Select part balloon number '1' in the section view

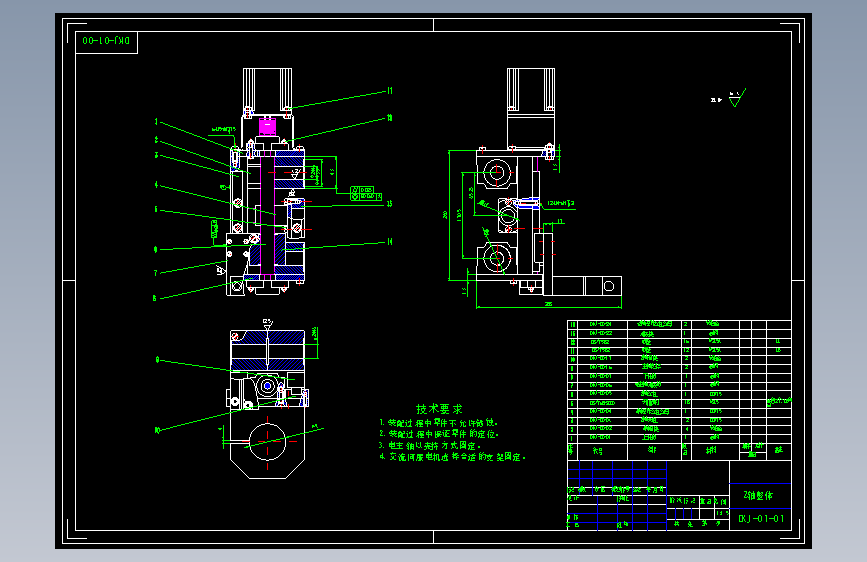coord(156,122)
